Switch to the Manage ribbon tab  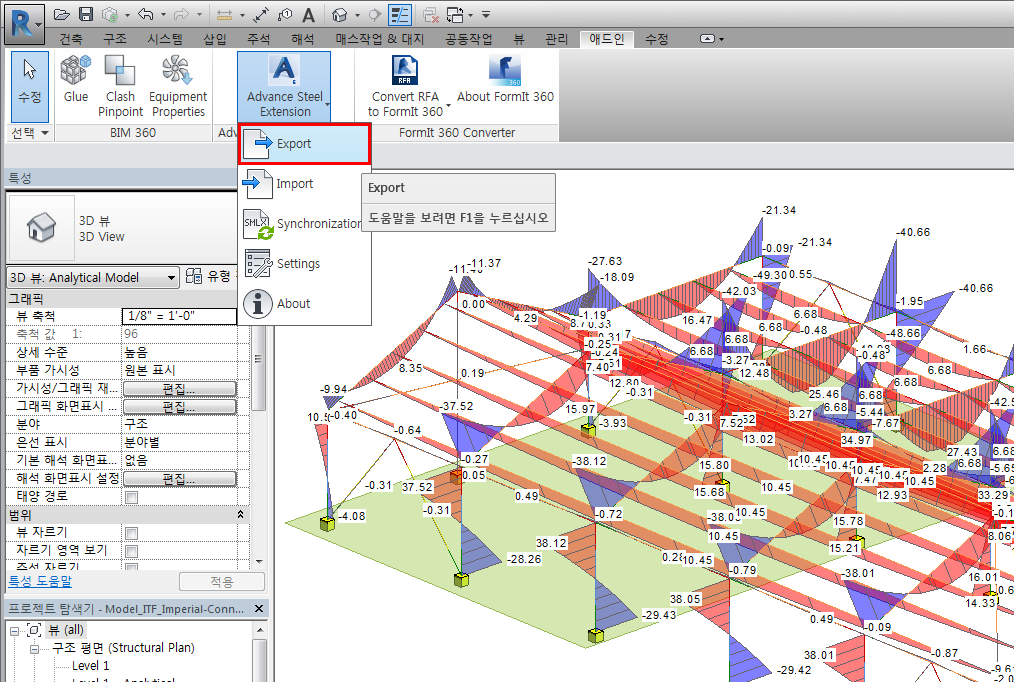[x=556, y=39]
